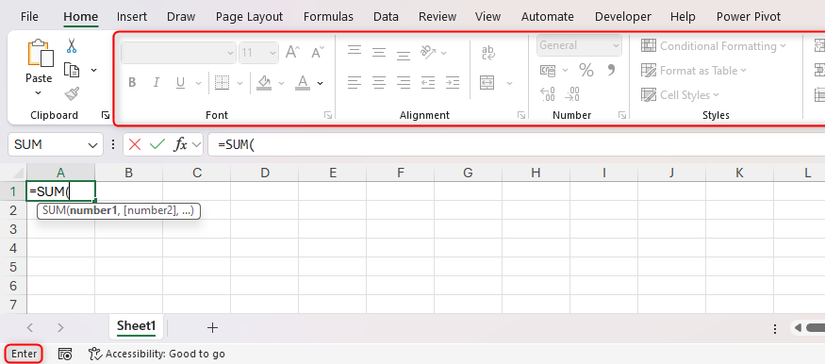Viewport: 825px width, 364px height.
Task: Select Center alignment icon
Action: click(379, 83)
